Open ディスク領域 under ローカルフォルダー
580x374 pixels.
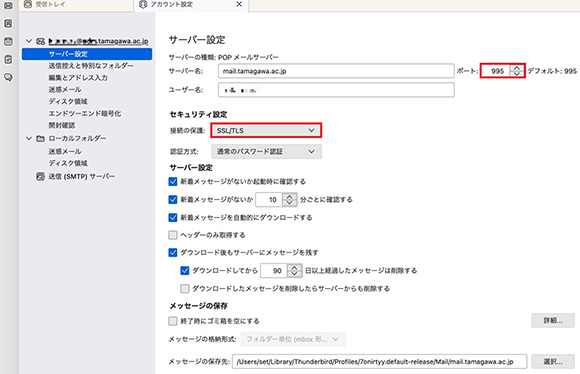(68, 163)
